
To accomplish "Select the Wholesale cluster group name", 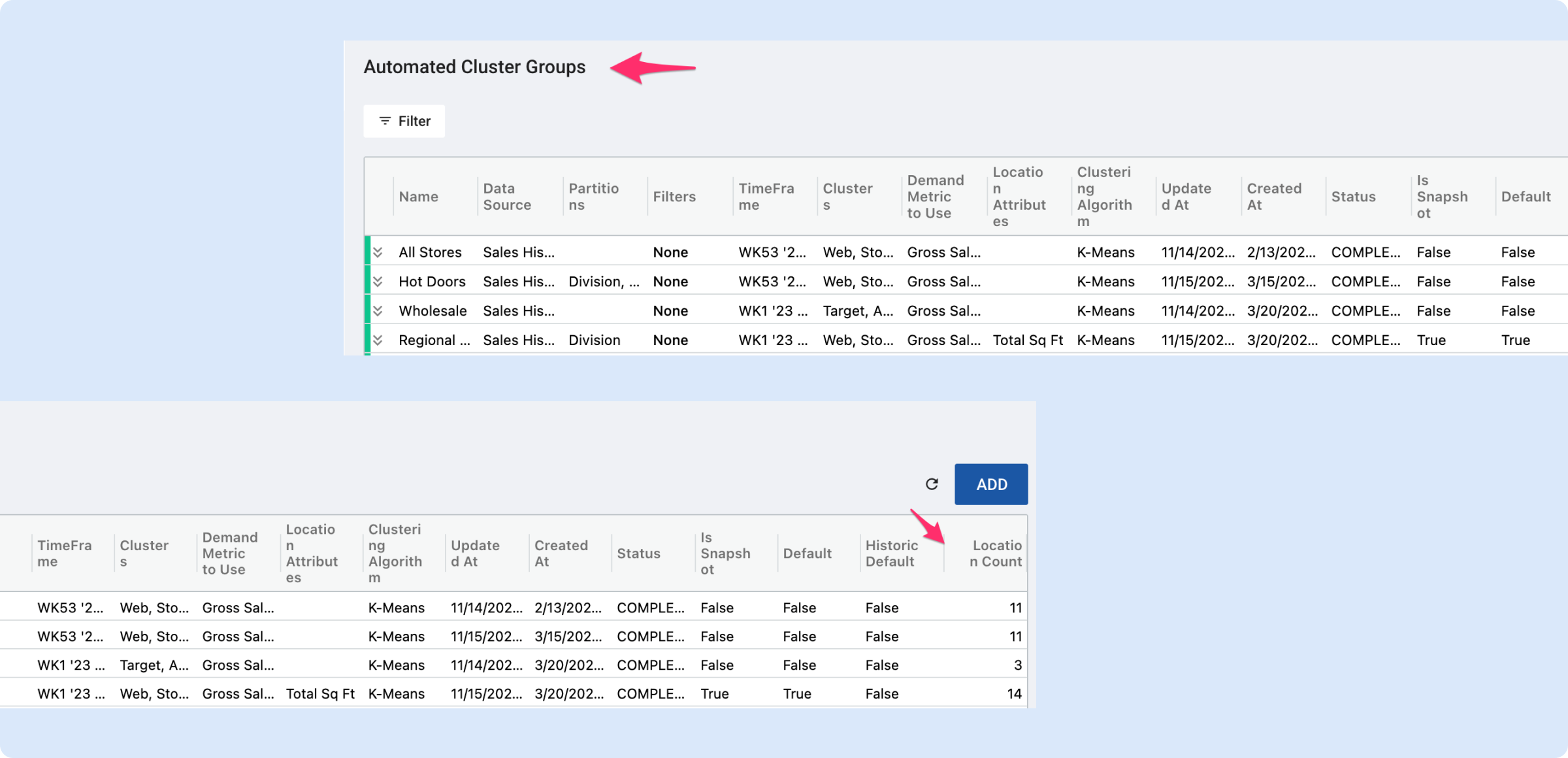I will pyautogui.click(x=433, y=311).
